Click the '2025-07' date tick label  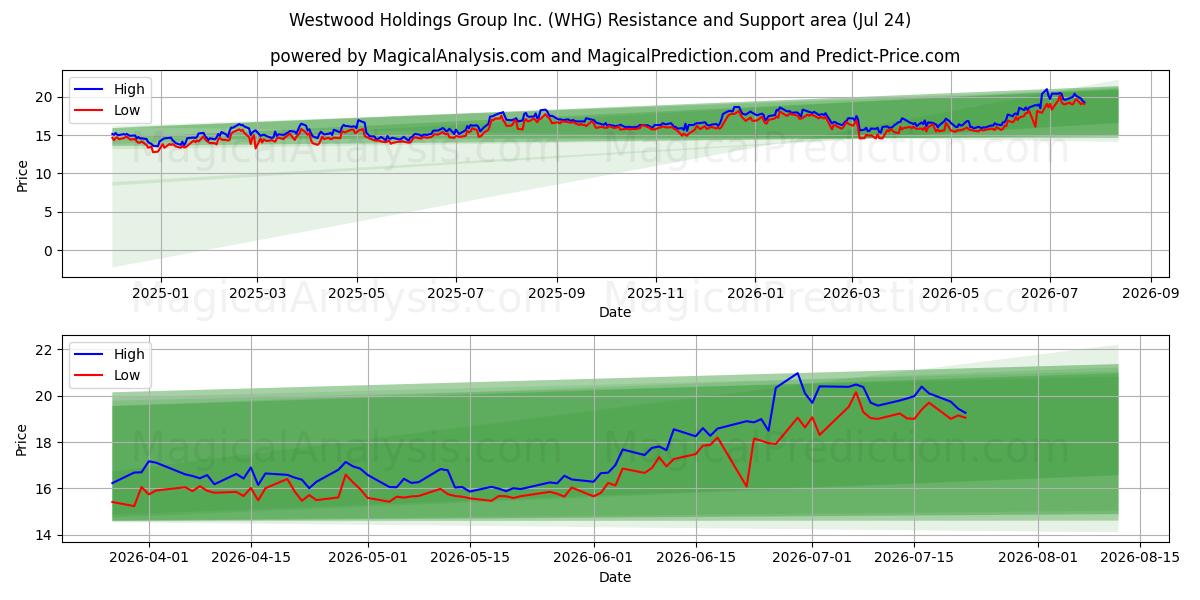click(x=456, y=293)
